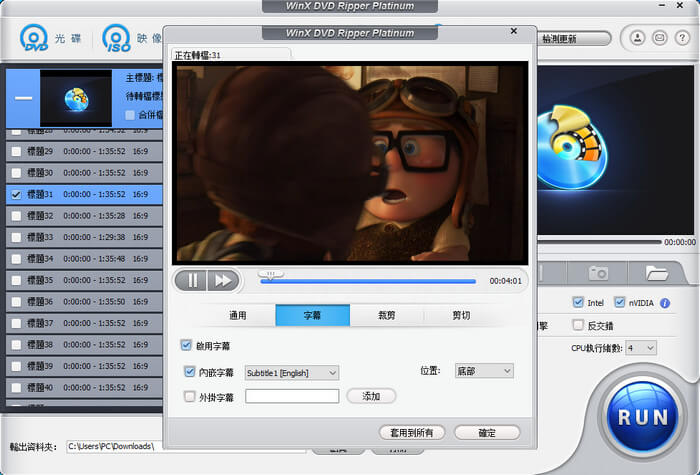Select the 標題33 row with 1:29:38
Viewport: 700px width, 475px height.
click(84, 238)
